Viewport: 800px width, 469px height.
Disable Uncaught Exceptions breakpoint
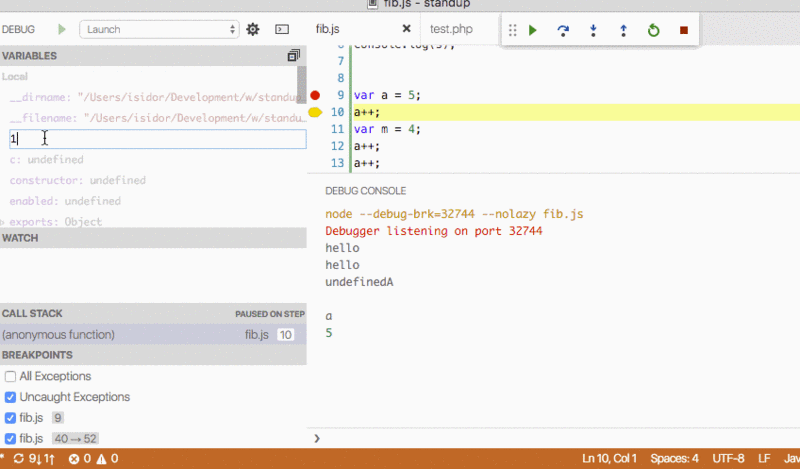10,397
